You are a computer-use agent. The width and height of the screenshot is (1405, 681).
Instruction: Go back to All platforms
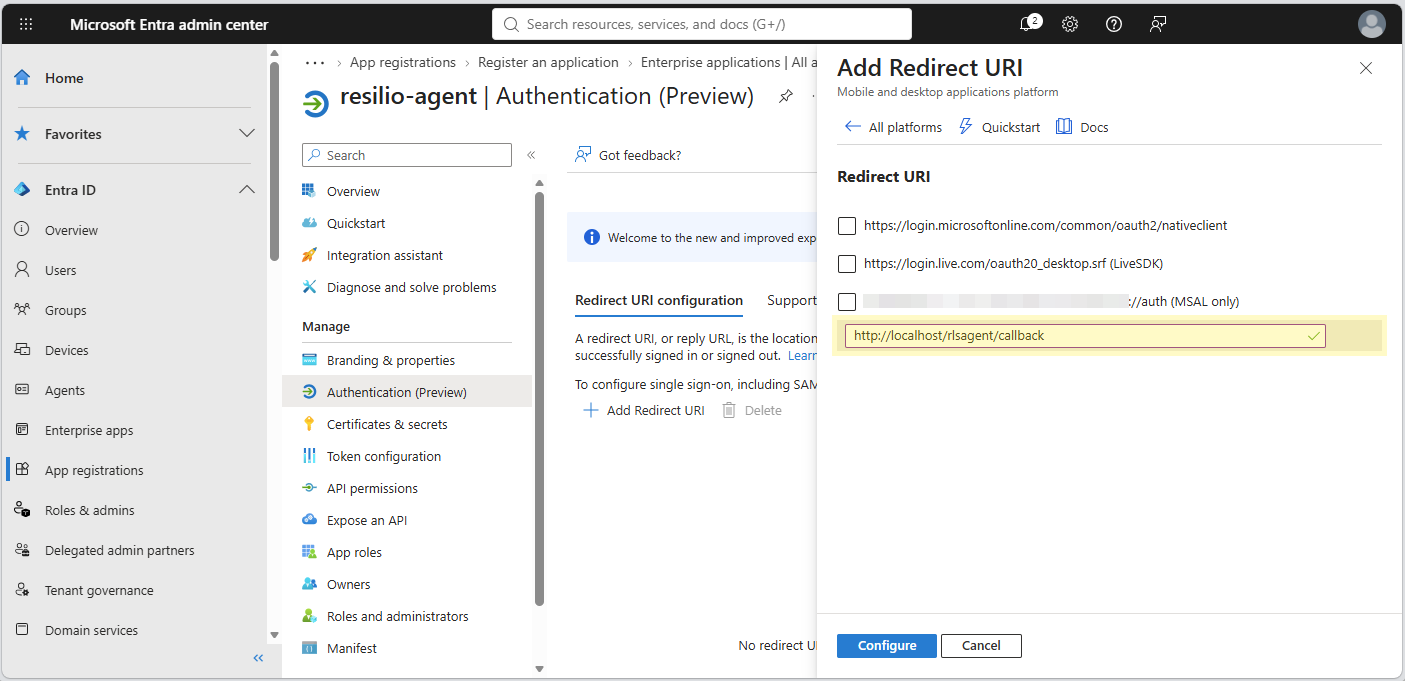pos(893,127)
